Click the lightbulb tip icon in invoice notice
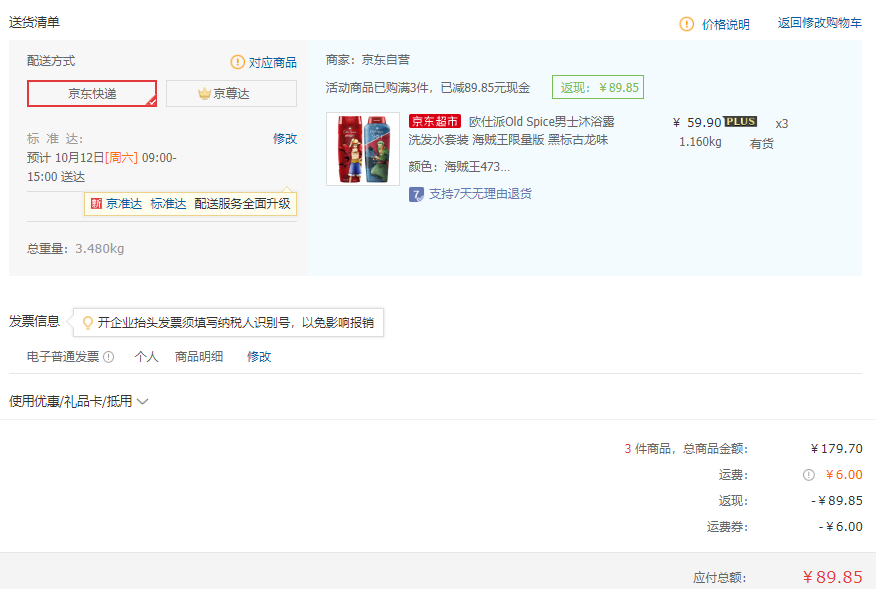Viewport: 876px width, 589px height. point(88,322)
